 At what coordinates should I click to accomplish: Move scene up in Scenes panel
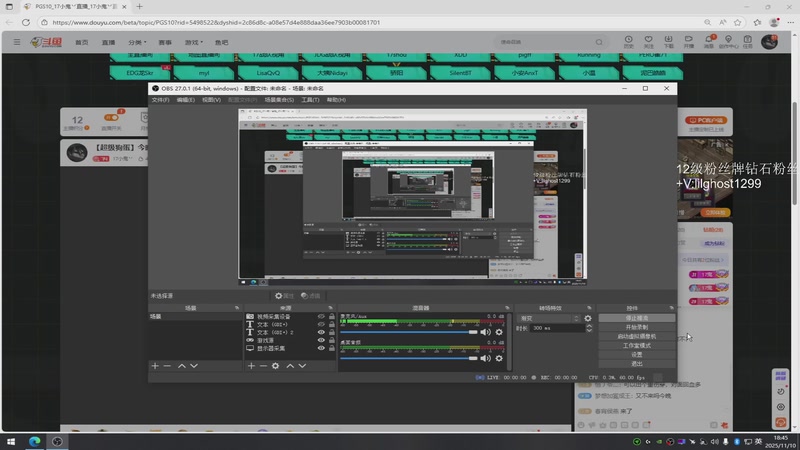pyautogui.click(x=182, y=366)
